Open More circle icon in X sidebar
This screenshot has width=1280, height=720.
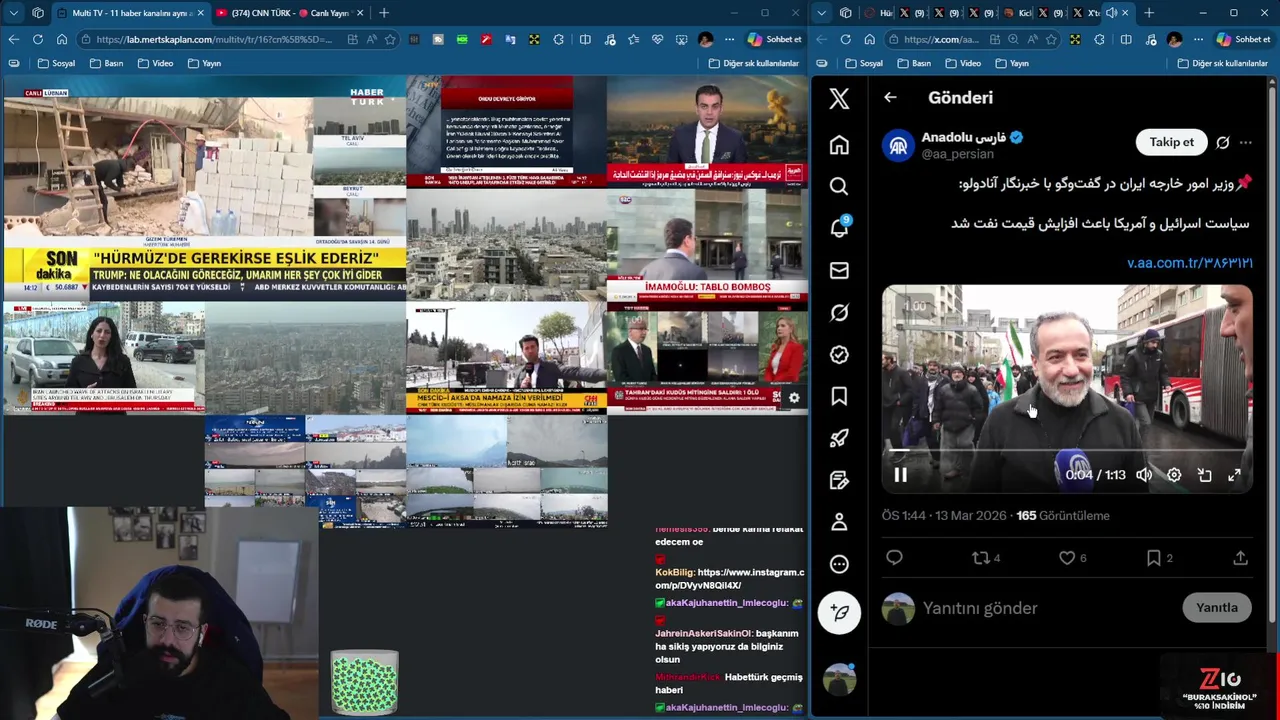tap(839, 564)
